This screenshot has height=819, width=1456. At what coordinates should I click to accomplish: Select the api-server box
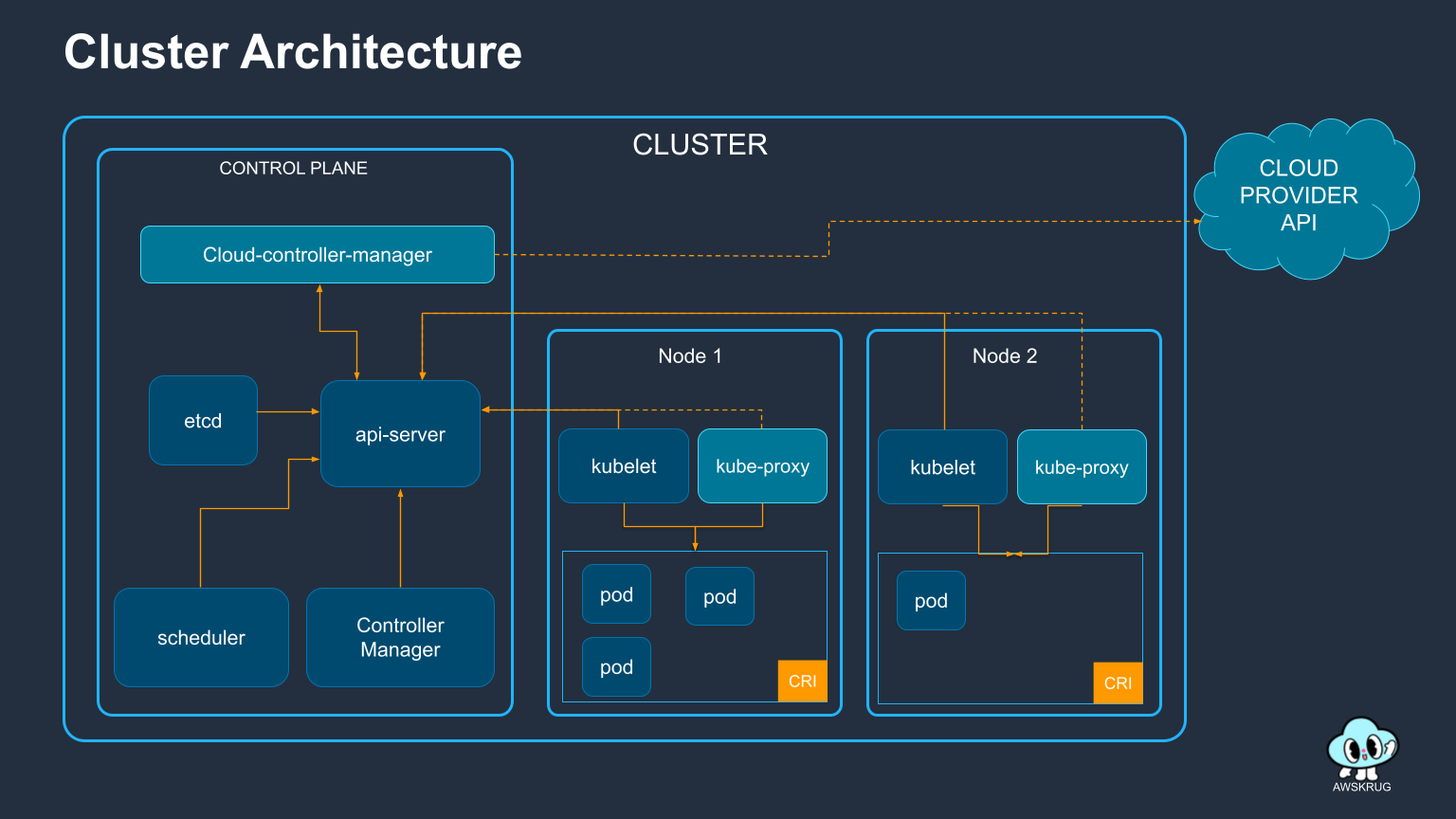click(400, 434)
